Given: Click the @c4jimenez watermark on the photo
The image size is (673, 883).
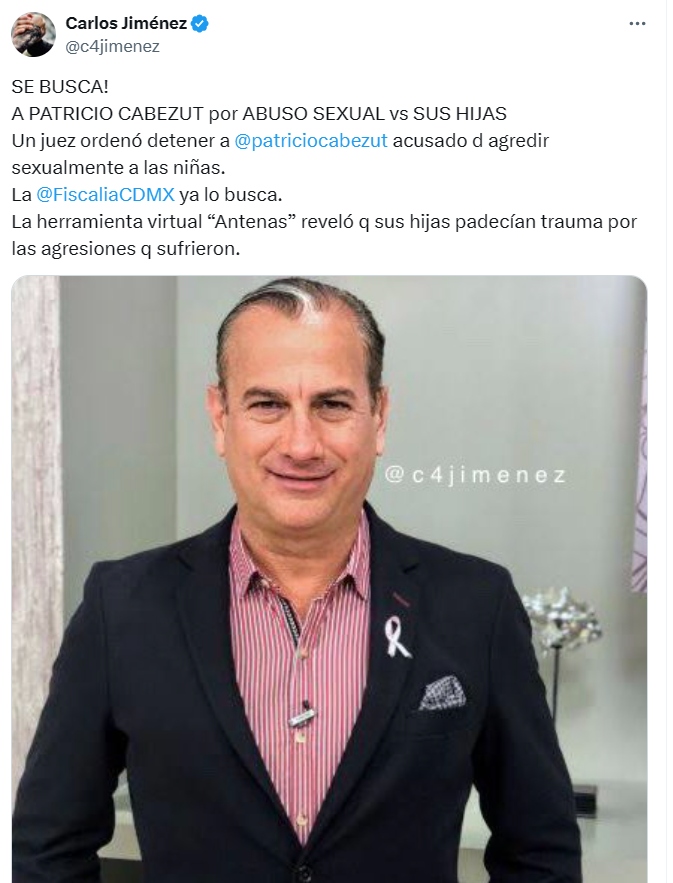Looking at the screenshot, I should 475,475.
